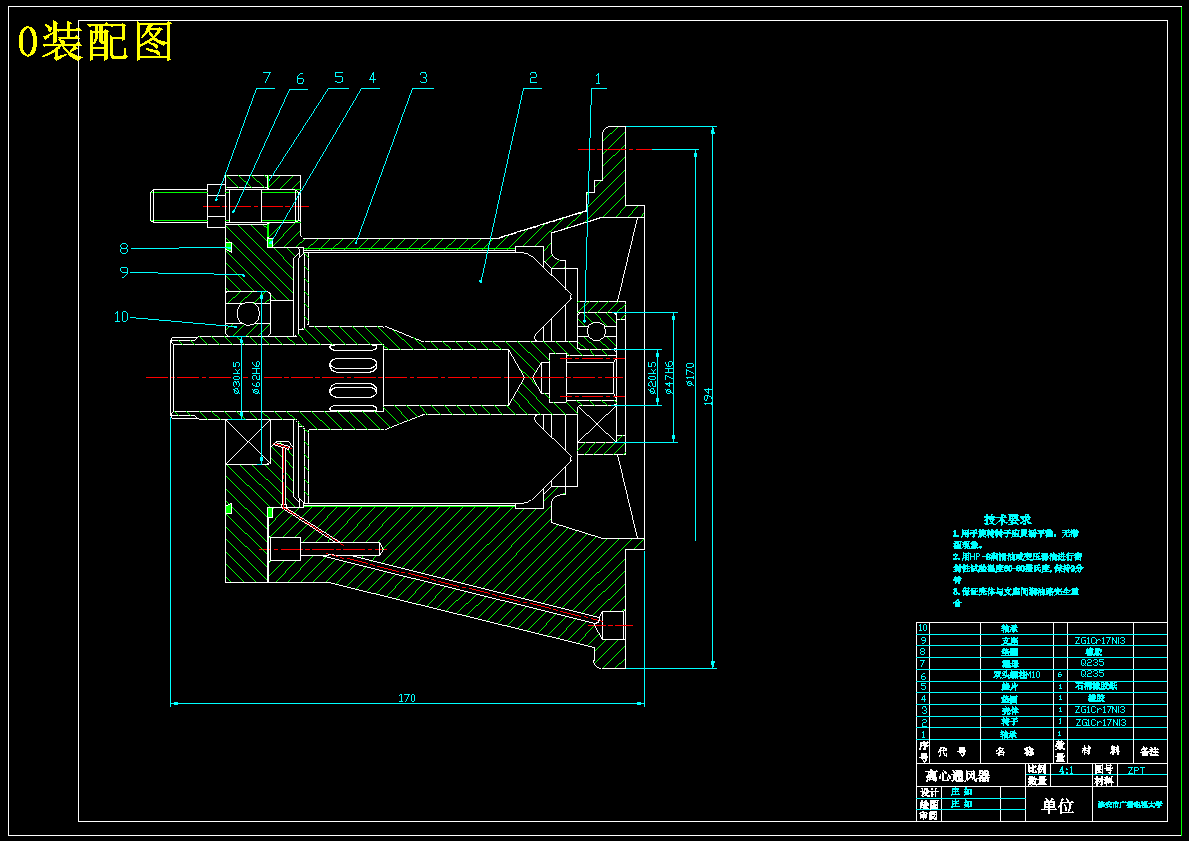1189x841 pixels.
Task: Select the ø30k5 shaft dimension text
Action: [x=237, y=378]
